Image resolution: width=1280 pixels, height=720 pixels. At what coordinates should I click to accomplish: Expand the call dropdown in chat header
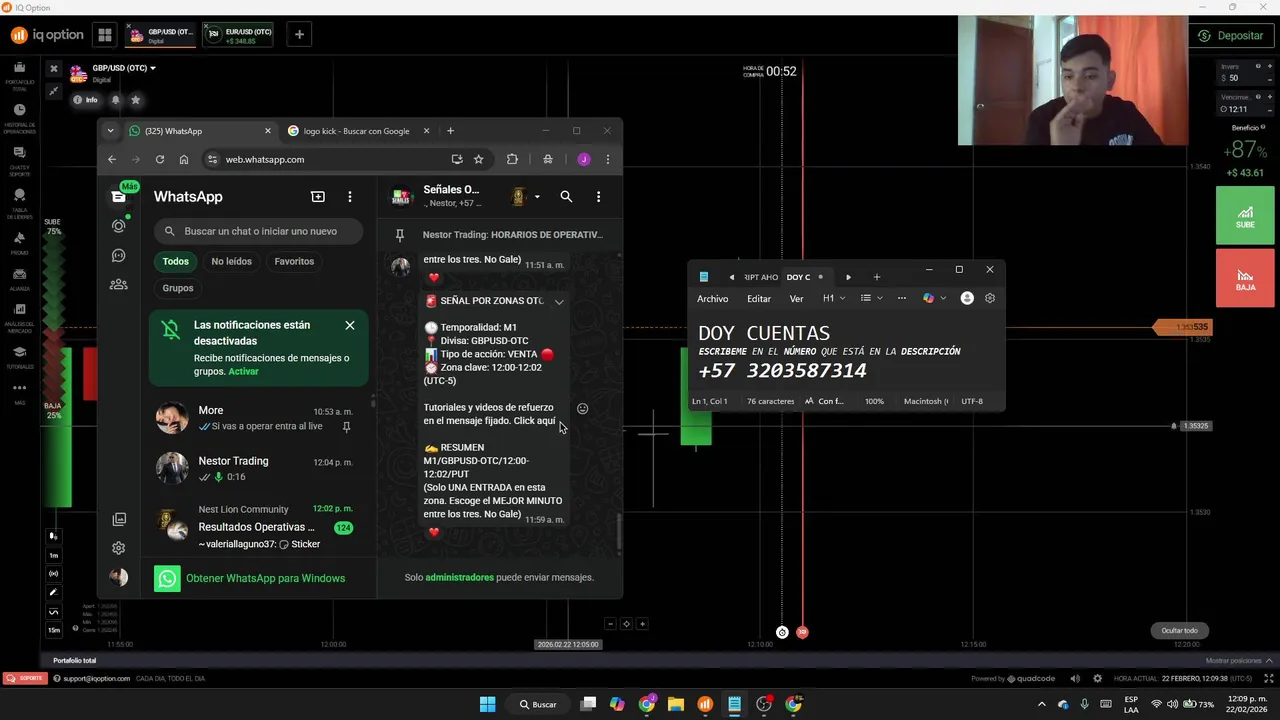point(537,197)
